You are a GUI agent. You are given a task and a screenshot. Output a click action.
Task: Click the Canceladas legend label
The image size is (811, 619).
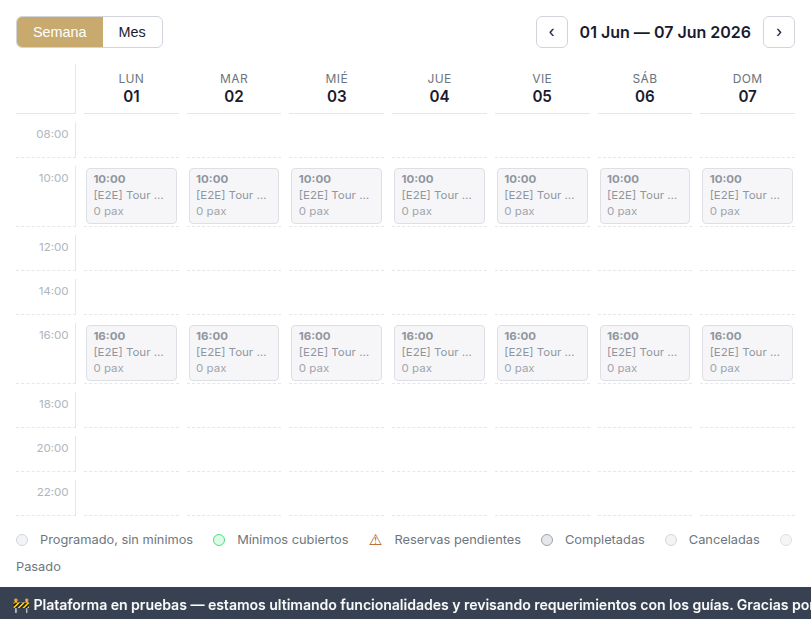724,540
